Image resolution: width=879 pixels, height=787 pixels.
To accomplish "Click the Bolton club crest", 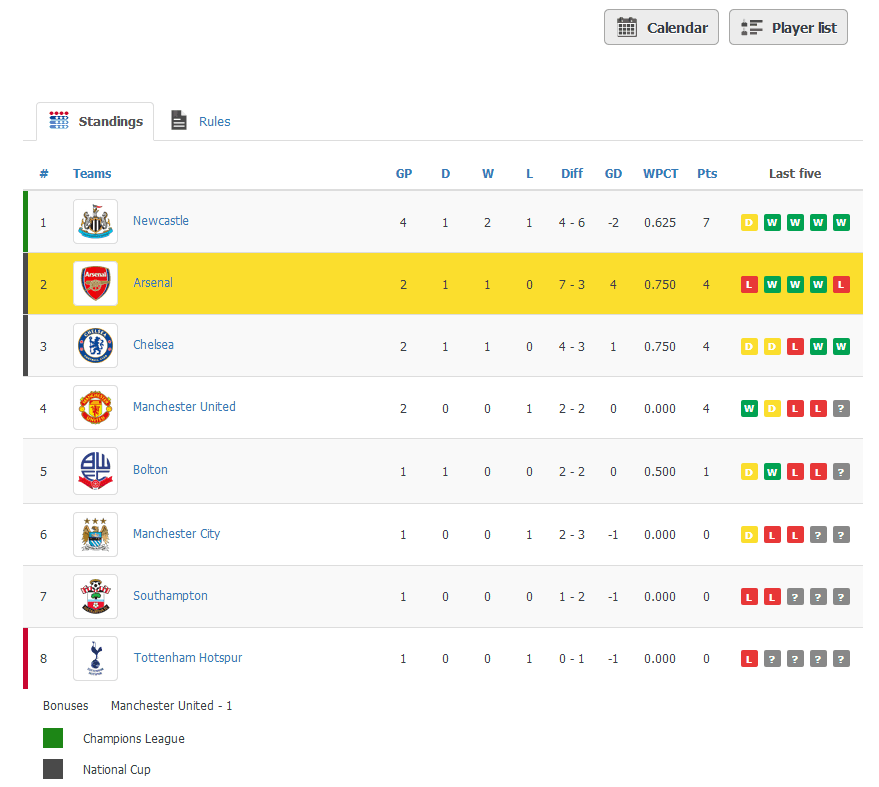I will pyautogui.click(x=95, y=470).
